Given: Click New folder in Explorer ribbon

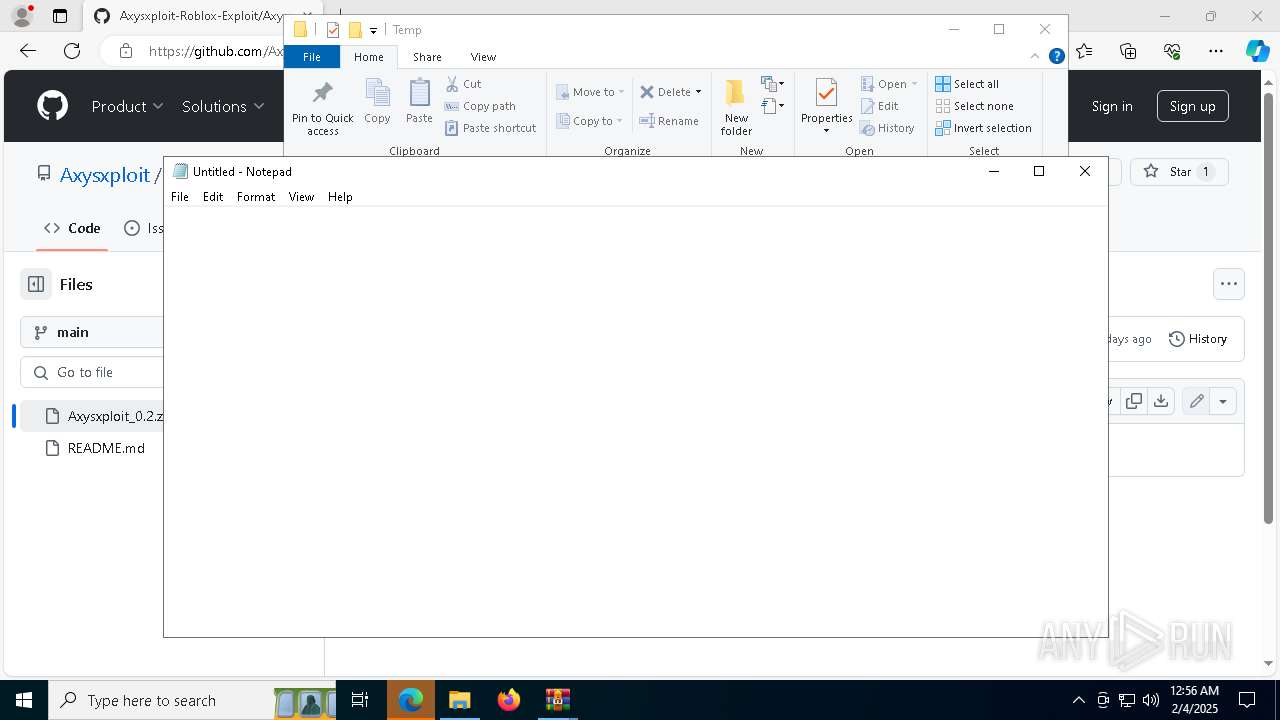Looking at the screenshot, I should click(736, 107).
